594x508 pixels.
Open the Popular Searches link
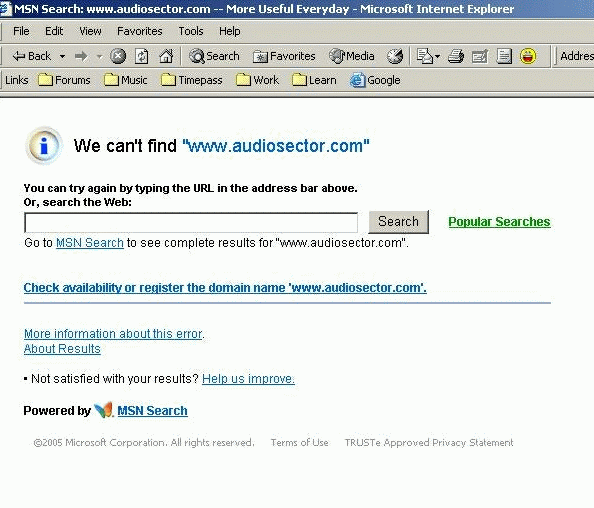click(499, 222)
